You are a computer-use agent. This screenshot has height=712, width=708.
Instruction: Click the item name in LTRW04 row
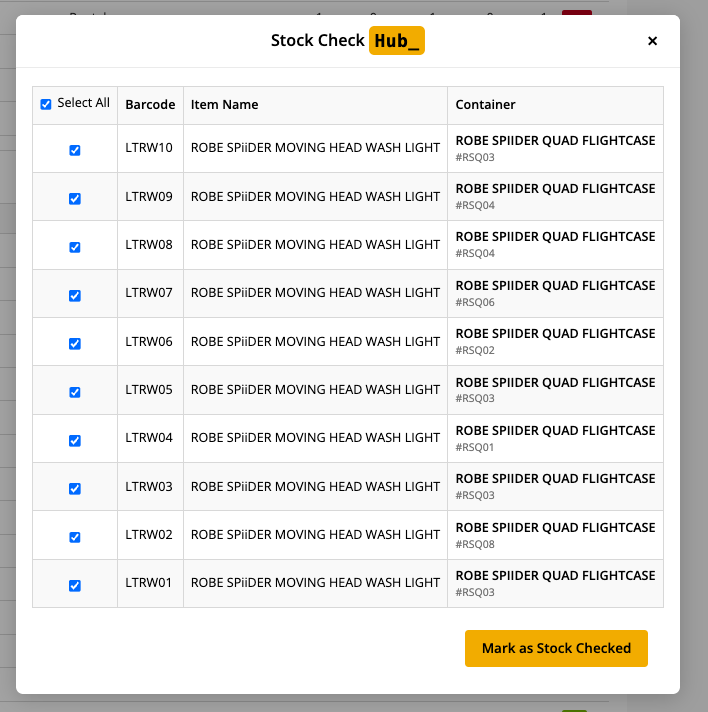click(x=315, y=437)
